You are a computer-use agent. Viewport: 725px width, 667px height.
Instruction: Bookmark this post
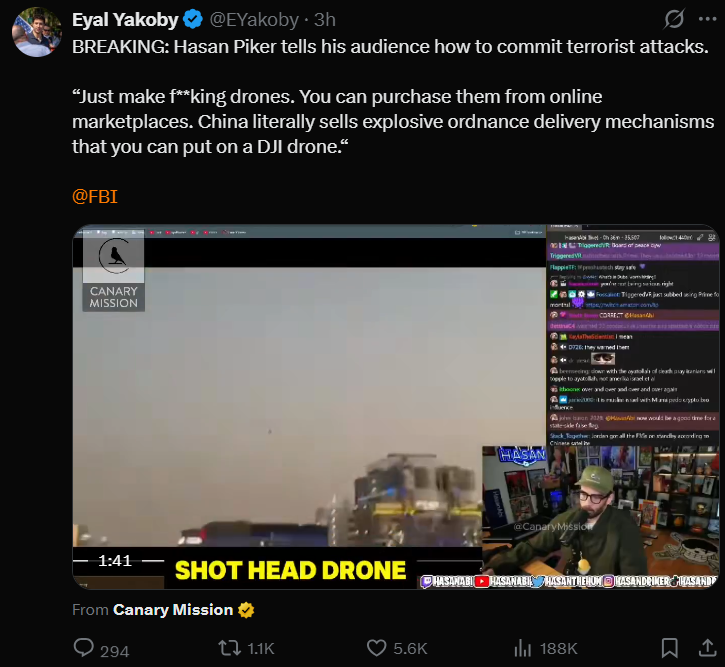[670, 648]
